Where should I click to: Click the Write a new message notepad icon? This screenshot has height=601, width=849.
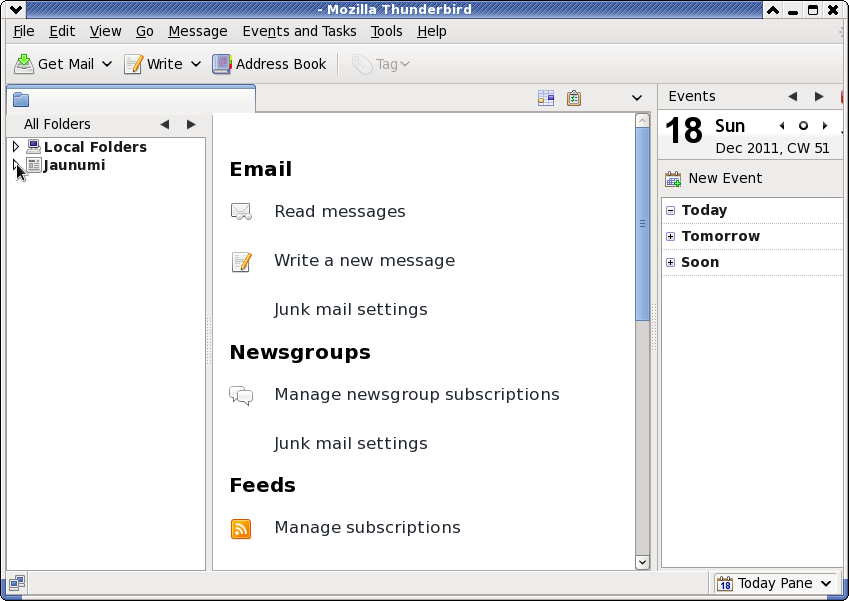coord(241,262)
